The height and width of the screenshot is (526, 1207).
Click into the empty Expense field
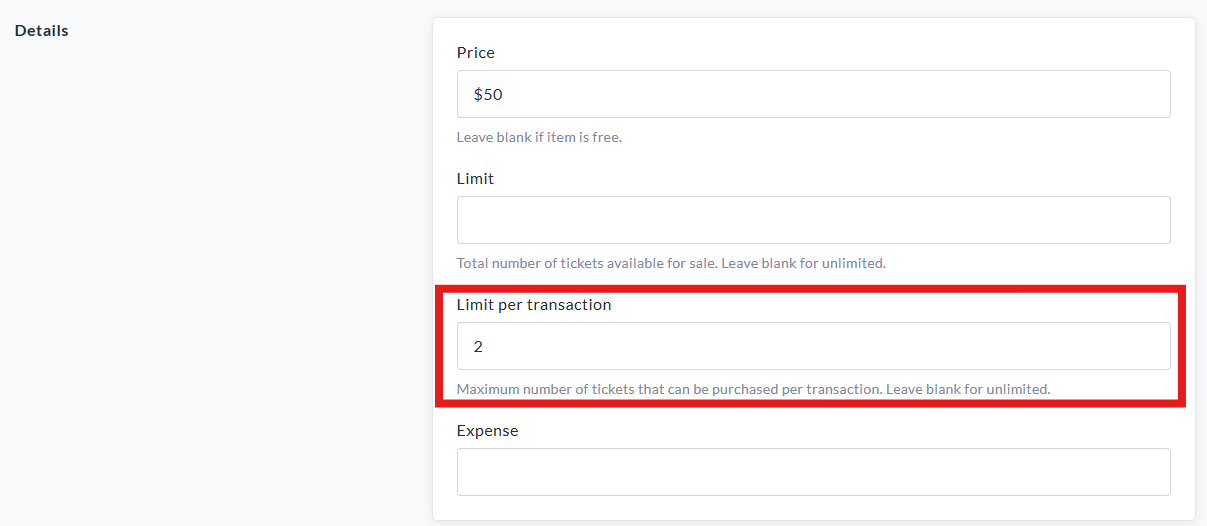(813, 472)
